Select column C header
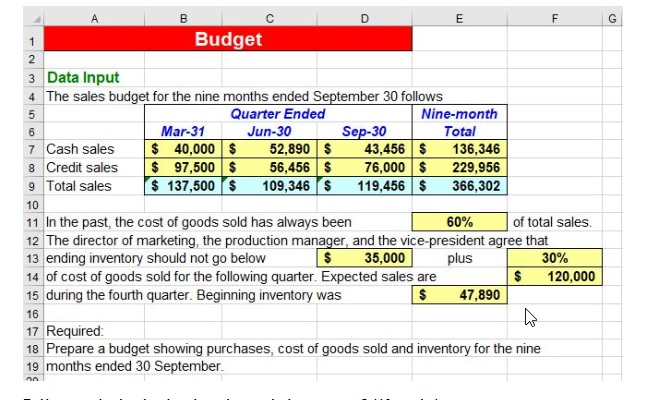668x400 pixels. [x=269, y=19]
